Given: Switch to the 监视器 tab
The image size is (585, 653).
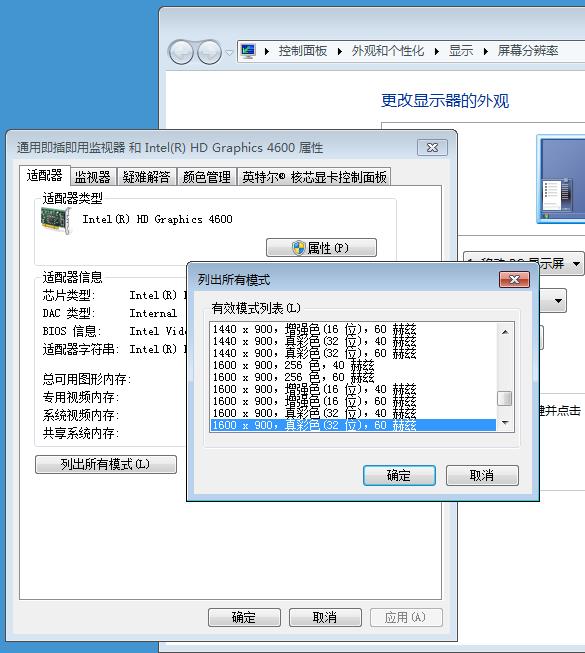Looking at the screenshot, I should point(93,177).
